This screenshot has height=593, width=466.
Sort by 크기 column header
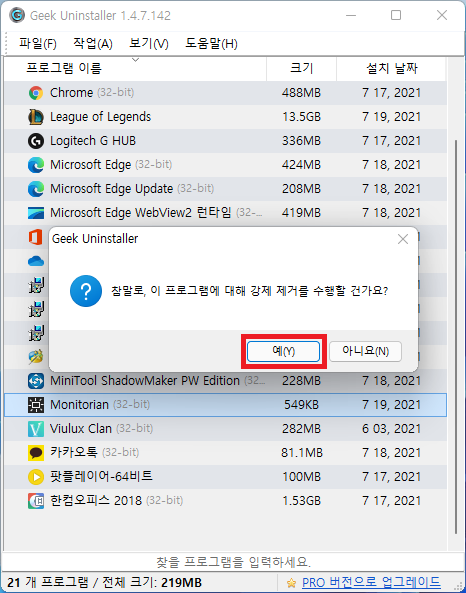tap(301, 68)
